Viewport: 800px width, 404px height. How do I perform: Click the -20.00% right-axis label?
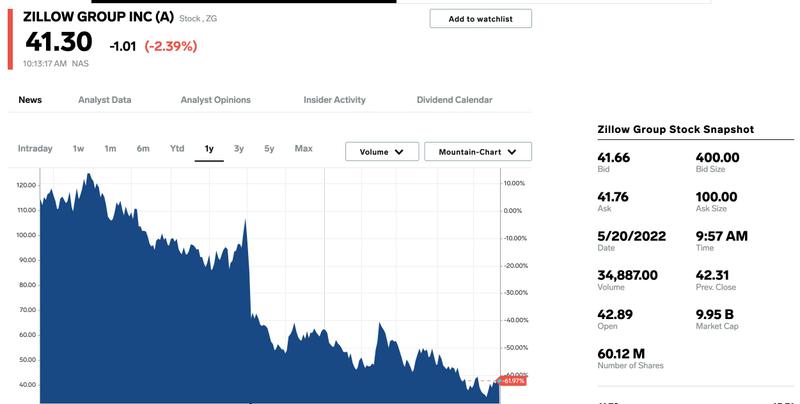(516, 266)
